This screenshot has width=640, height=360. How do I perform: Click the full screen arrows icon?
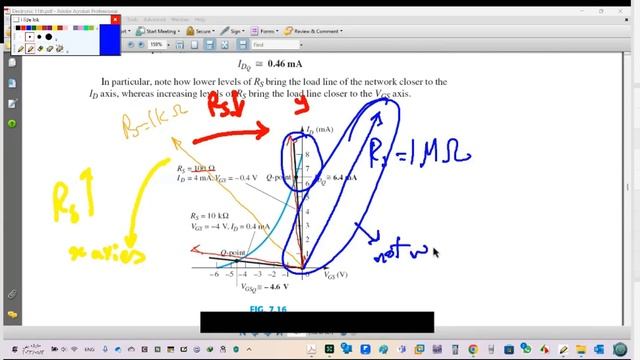click(x=224, y=44)
